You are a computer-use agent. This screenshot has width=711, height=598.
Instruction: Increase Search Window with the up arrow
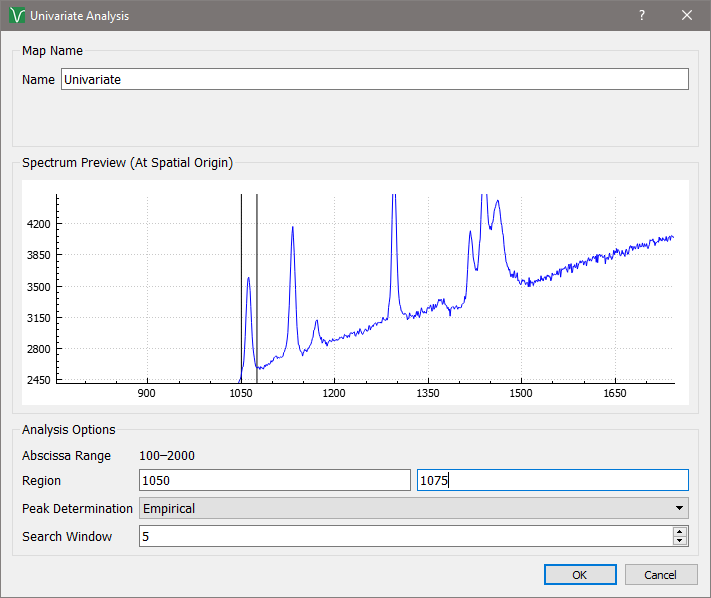pos(680,532)
